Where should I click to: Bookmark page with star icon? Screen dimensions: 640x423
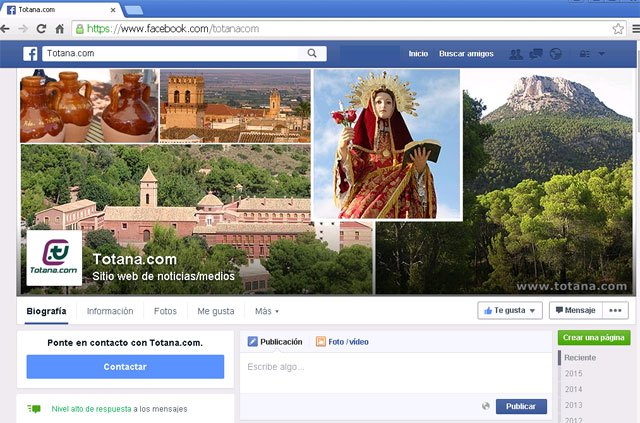pyautogui.click(x=618, y=29)
